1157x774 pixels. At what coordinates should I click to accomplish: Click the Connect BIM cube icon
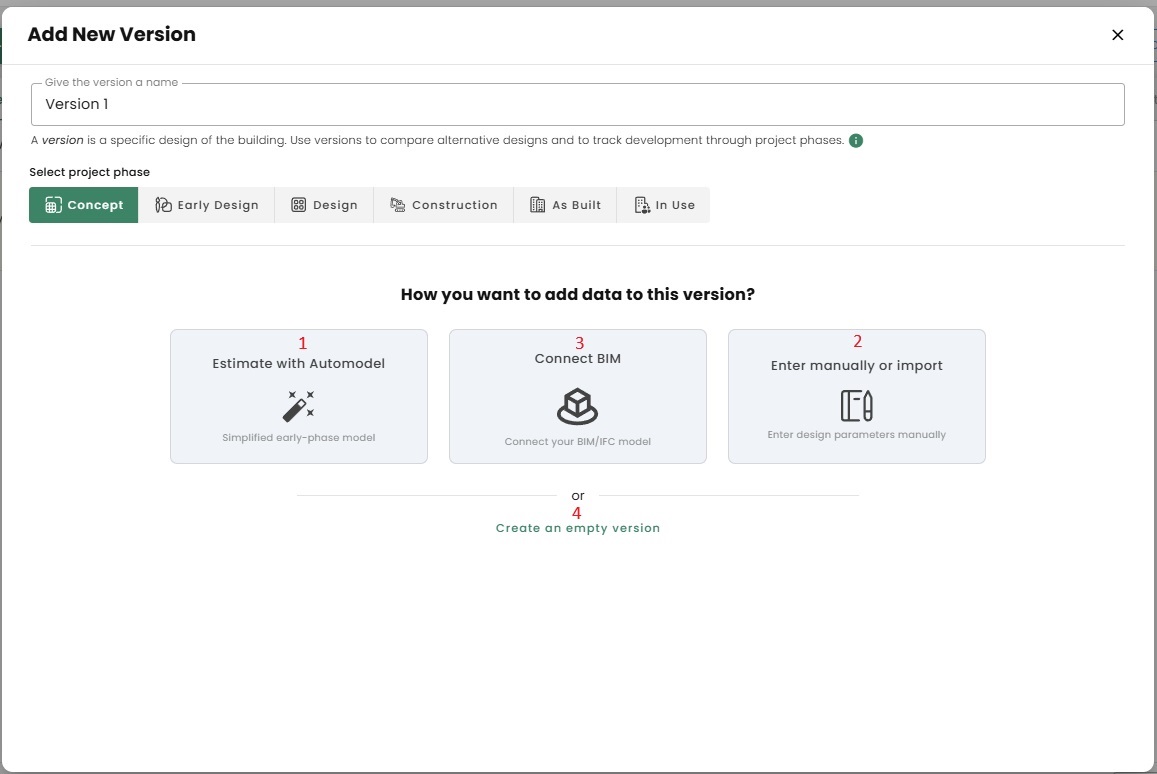click(x=577, y=406)
